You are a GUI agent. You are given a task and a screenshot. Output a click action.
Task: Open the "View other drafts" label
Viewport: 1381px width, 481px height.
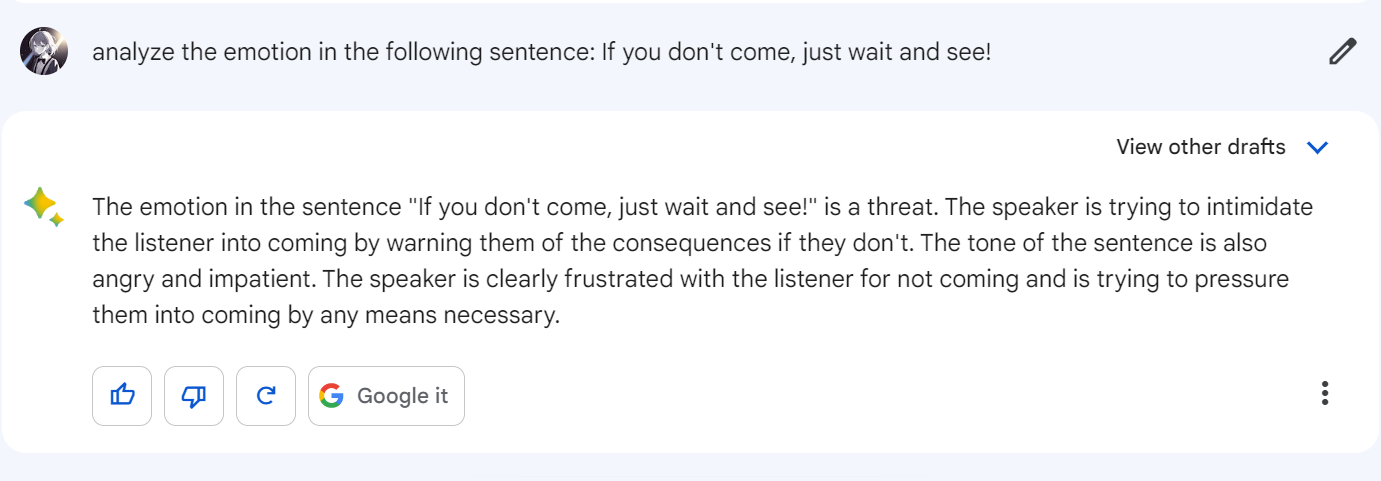coord(1200,148)
